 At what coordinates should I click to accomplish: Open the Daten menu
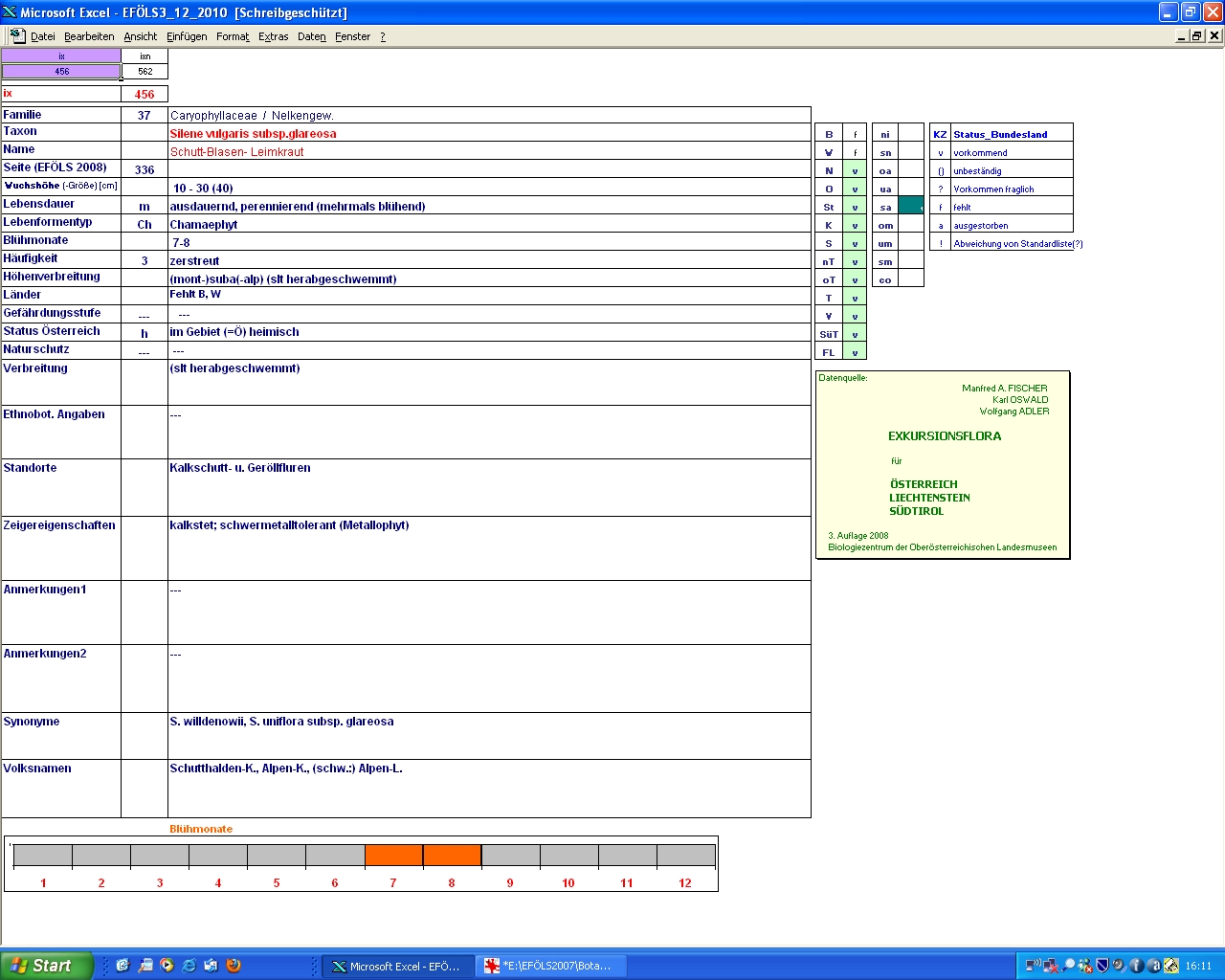312,36
